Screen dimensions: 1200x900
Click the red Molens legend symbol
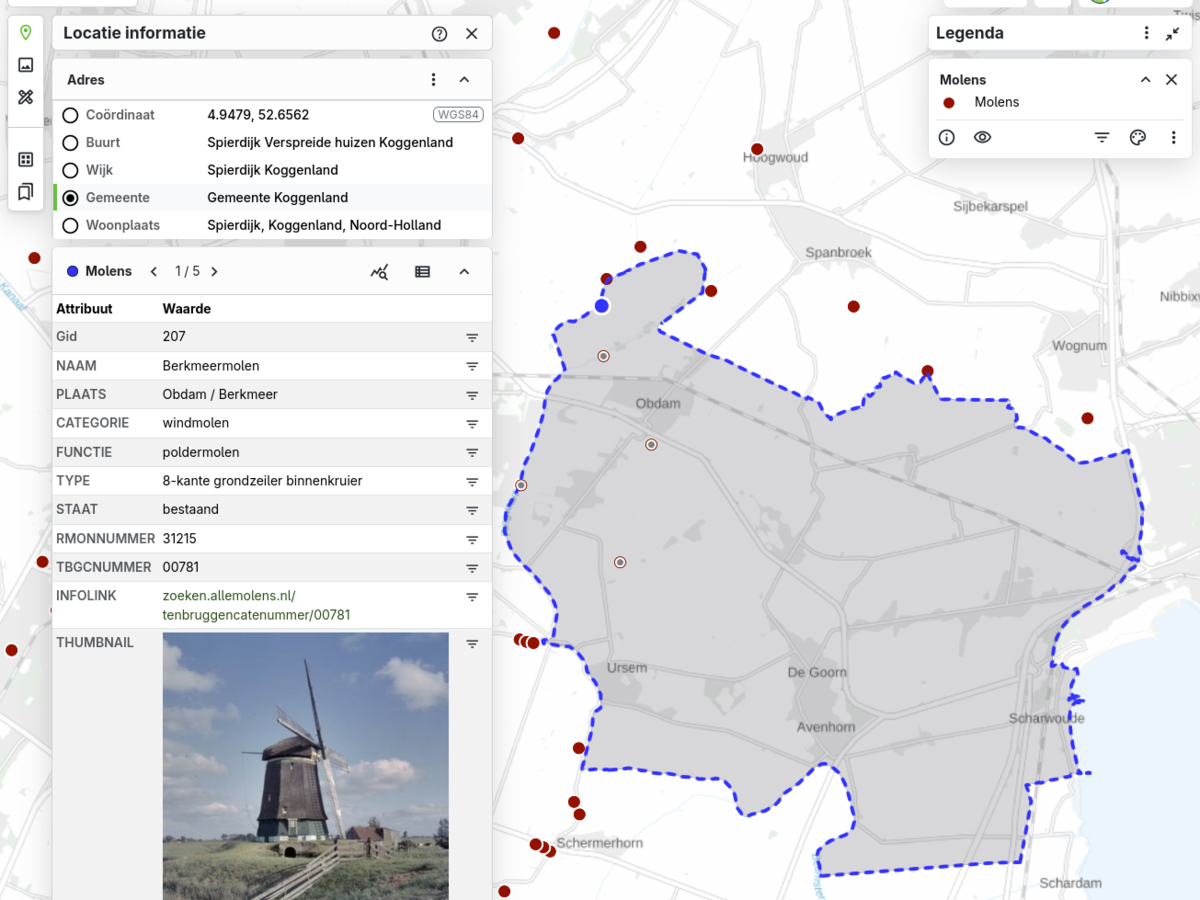(949, 103)
